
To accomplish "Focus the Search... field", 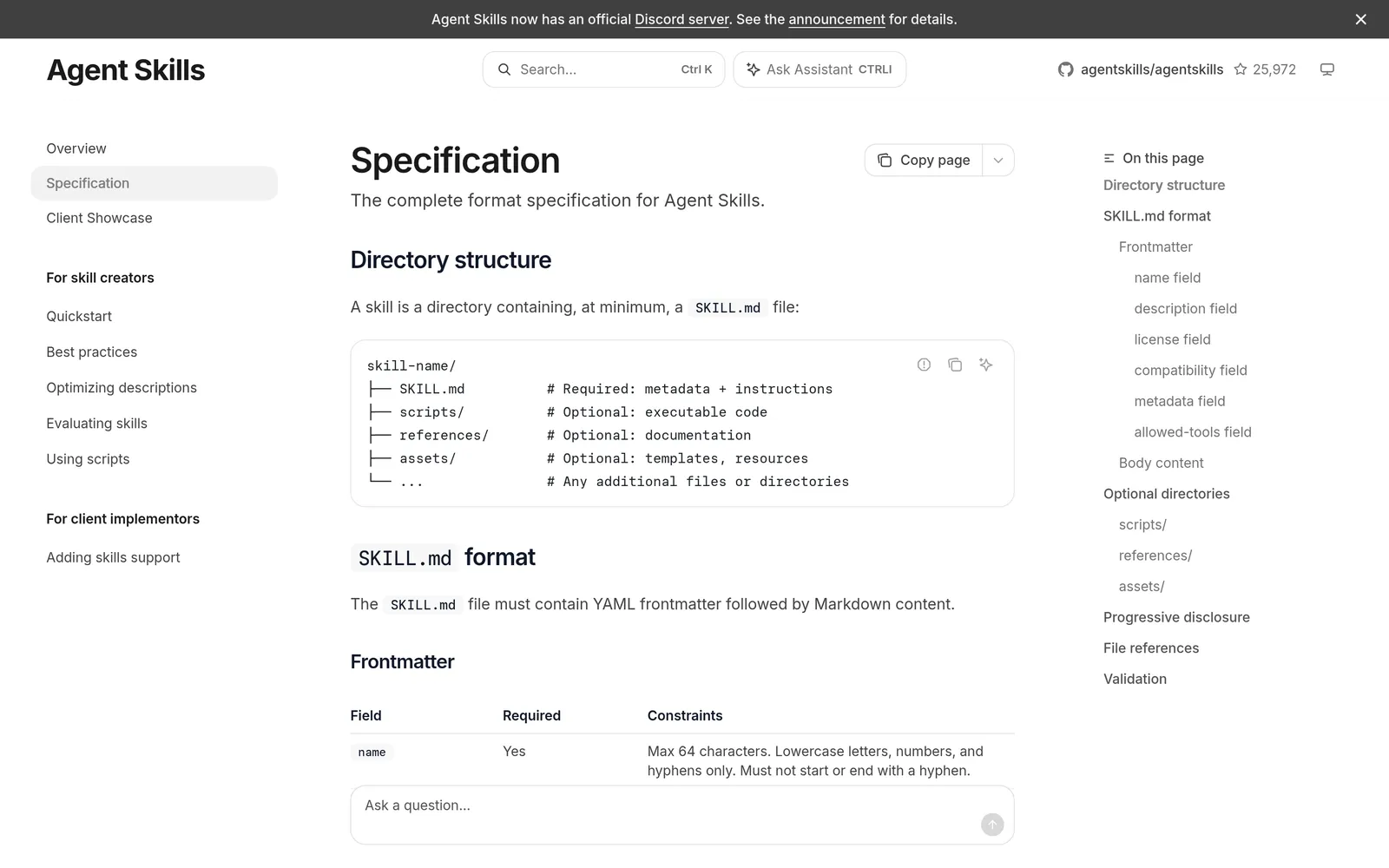I will (x=603, y=69).
